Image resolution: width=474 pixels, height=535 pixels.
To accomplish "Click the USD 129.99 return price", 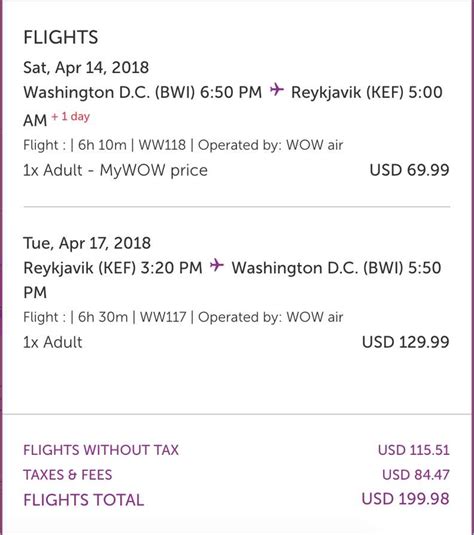I will 406,342.
